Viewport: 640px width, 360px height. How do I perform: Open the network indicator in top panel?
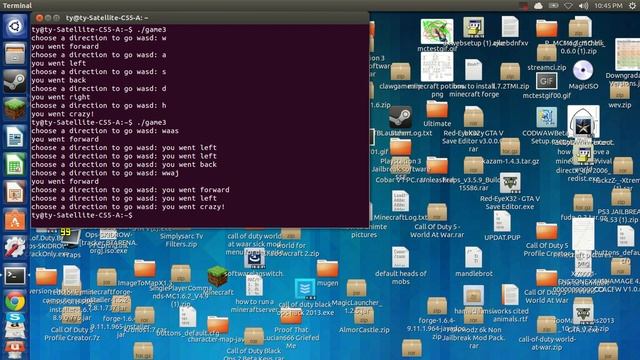[568, 5]
